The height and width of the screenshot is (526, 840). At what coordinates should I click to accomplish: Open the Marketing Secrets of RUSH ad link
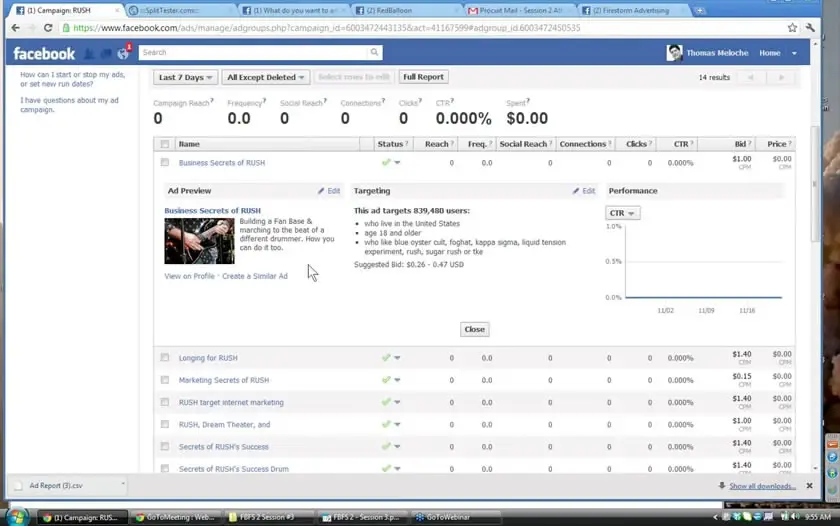tap(224, 380)
